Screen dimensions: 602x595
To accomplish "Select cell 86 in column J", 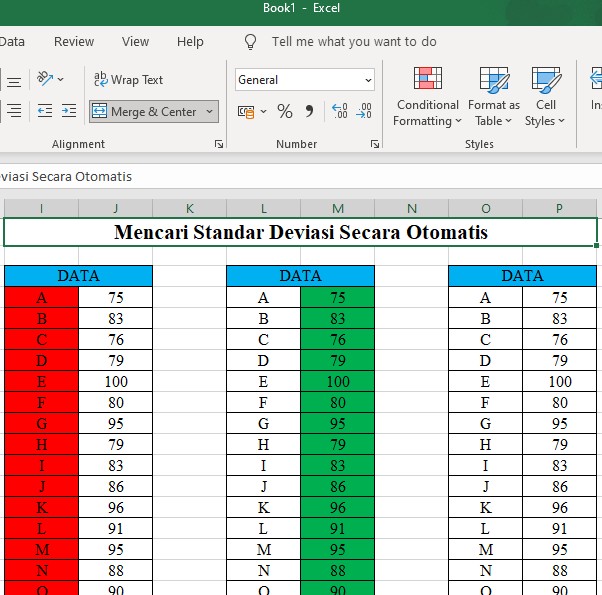I will pyautogui.click(x=116, y=486).
